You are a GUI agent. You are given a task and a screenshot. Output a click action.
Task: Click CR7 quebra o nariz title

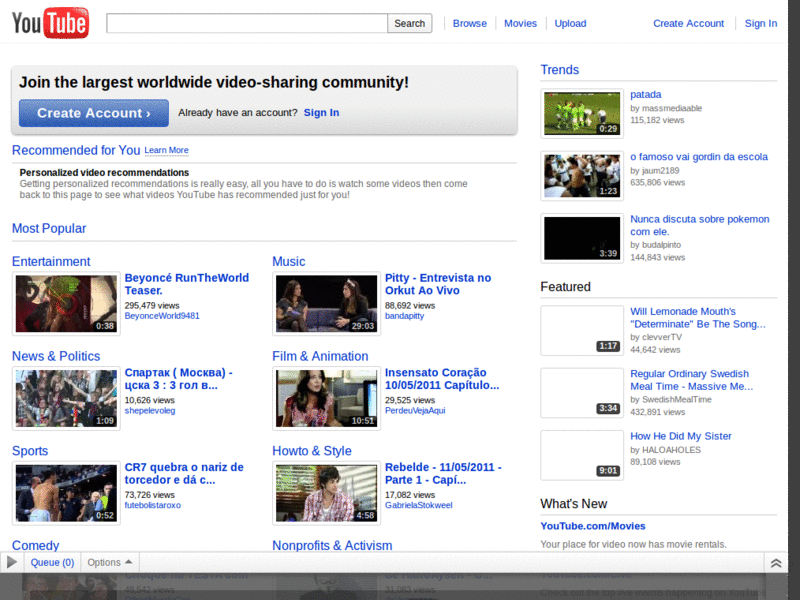click(184, 473)
